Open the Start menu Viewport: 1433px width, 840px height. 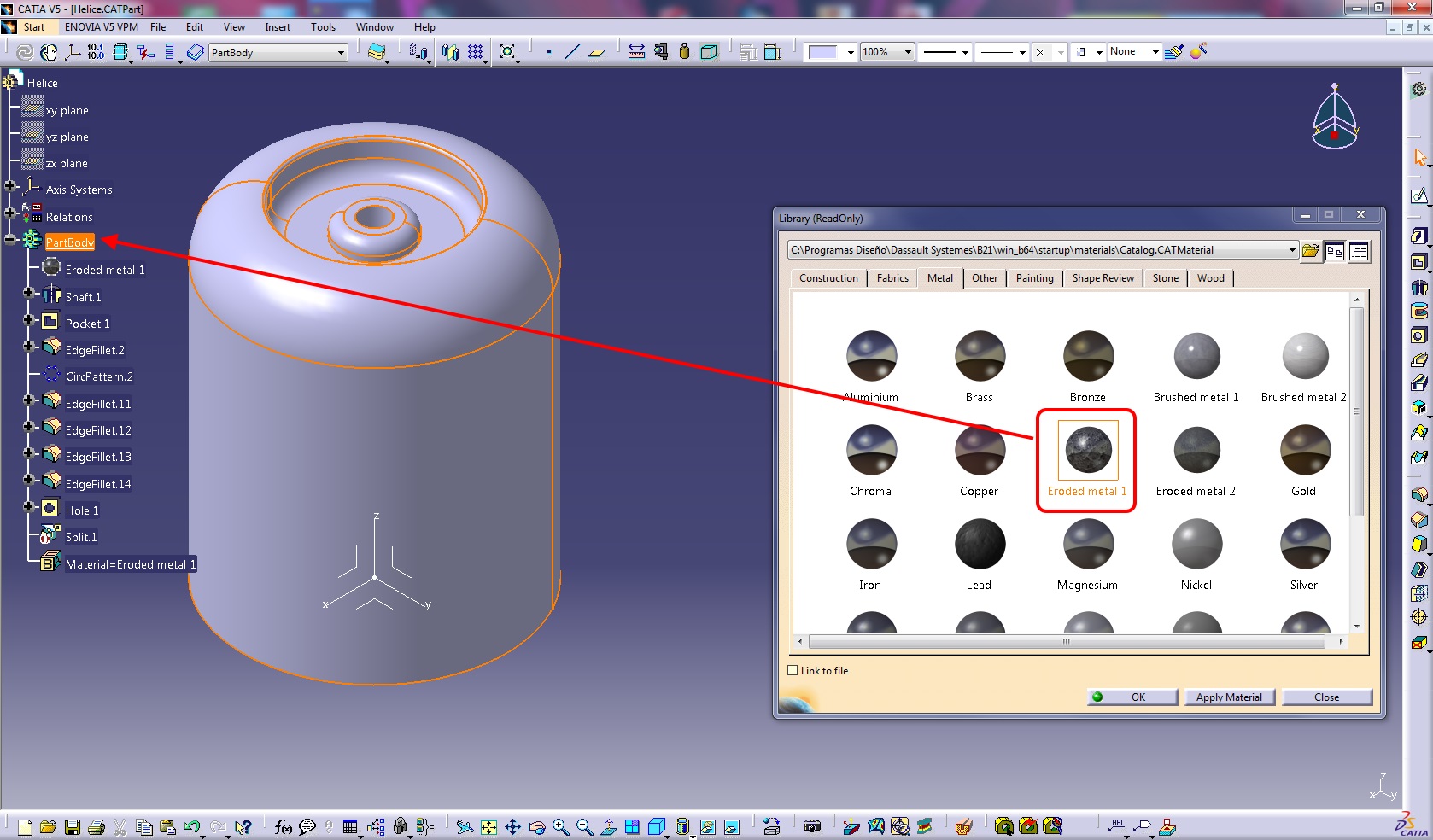click(x=33, y=27)
